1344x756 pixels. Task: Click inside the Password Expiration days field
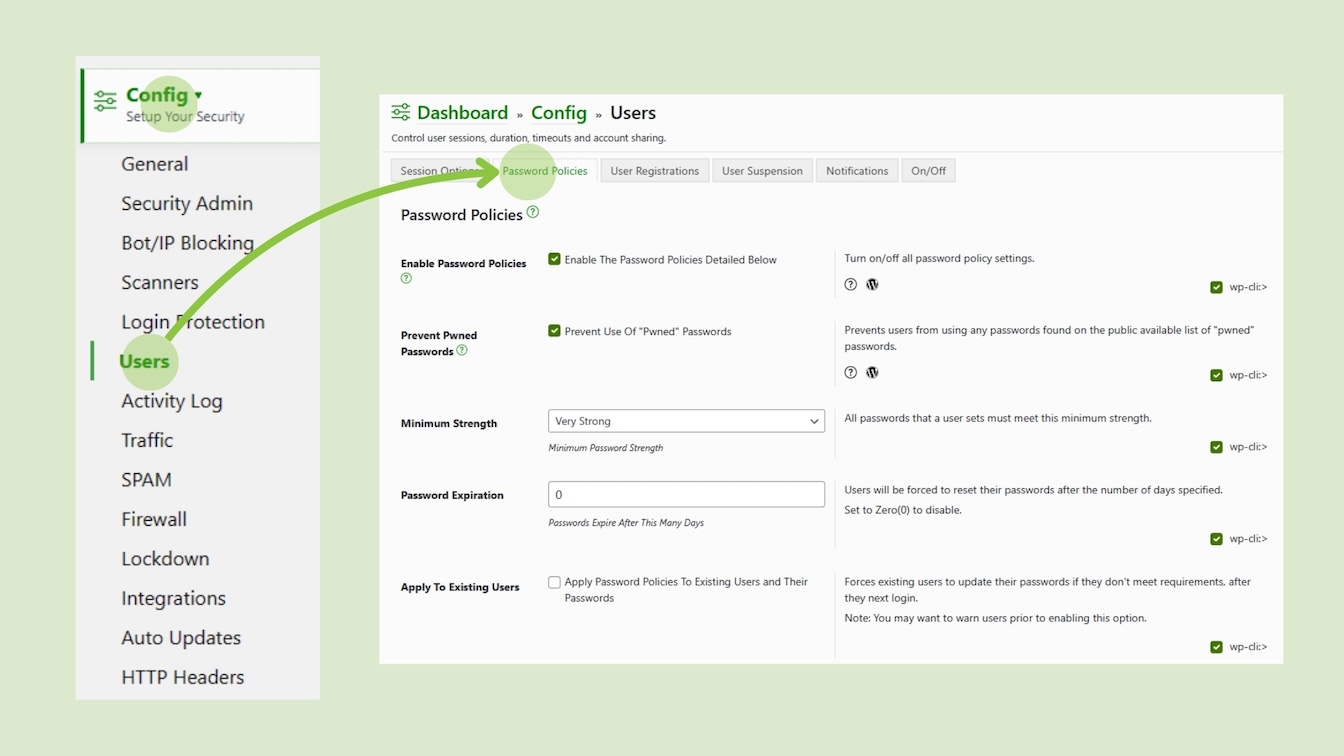pyautogui.click(x=686, y=493)
